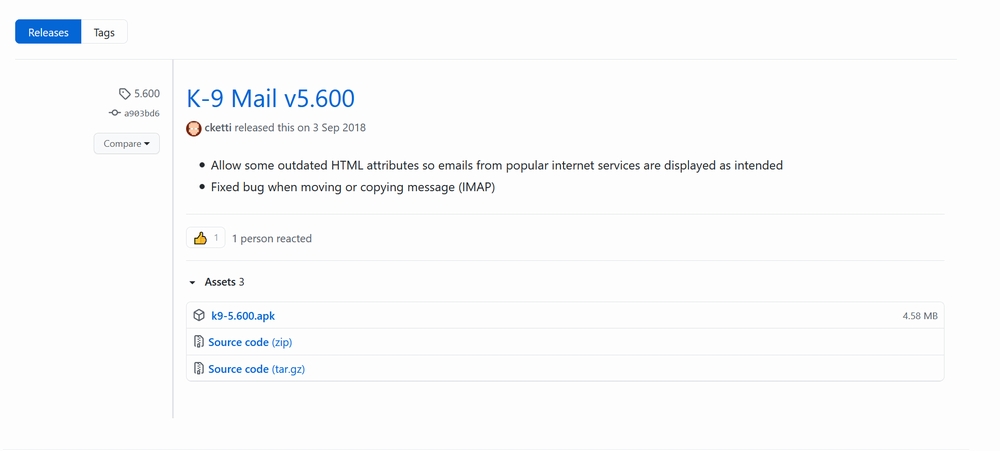
Task: Download Source code (tar.gz)
Action: pos(256,369)
